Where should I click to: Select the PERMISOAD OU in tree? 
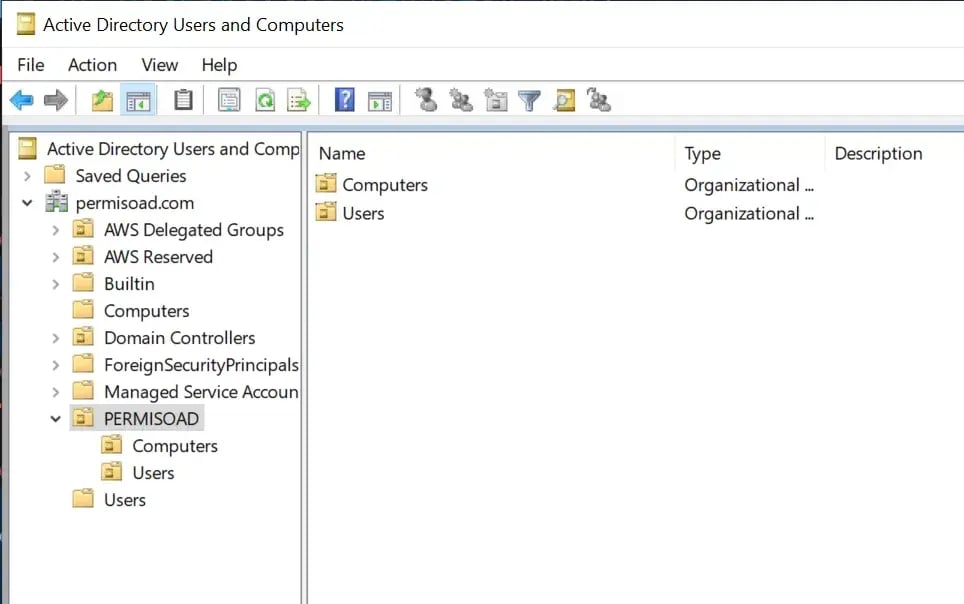pyautogui.click(x=151, y=419)
